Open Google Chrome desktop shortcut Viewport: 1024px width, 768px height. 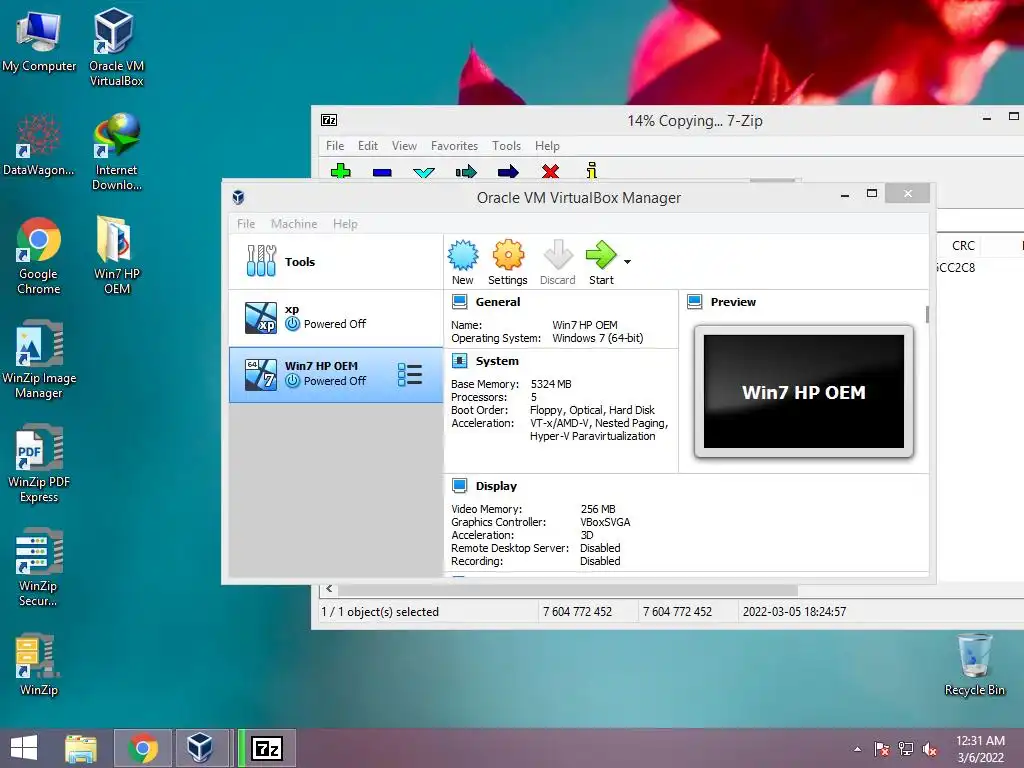pyautogui.click(x=39, y=256)
